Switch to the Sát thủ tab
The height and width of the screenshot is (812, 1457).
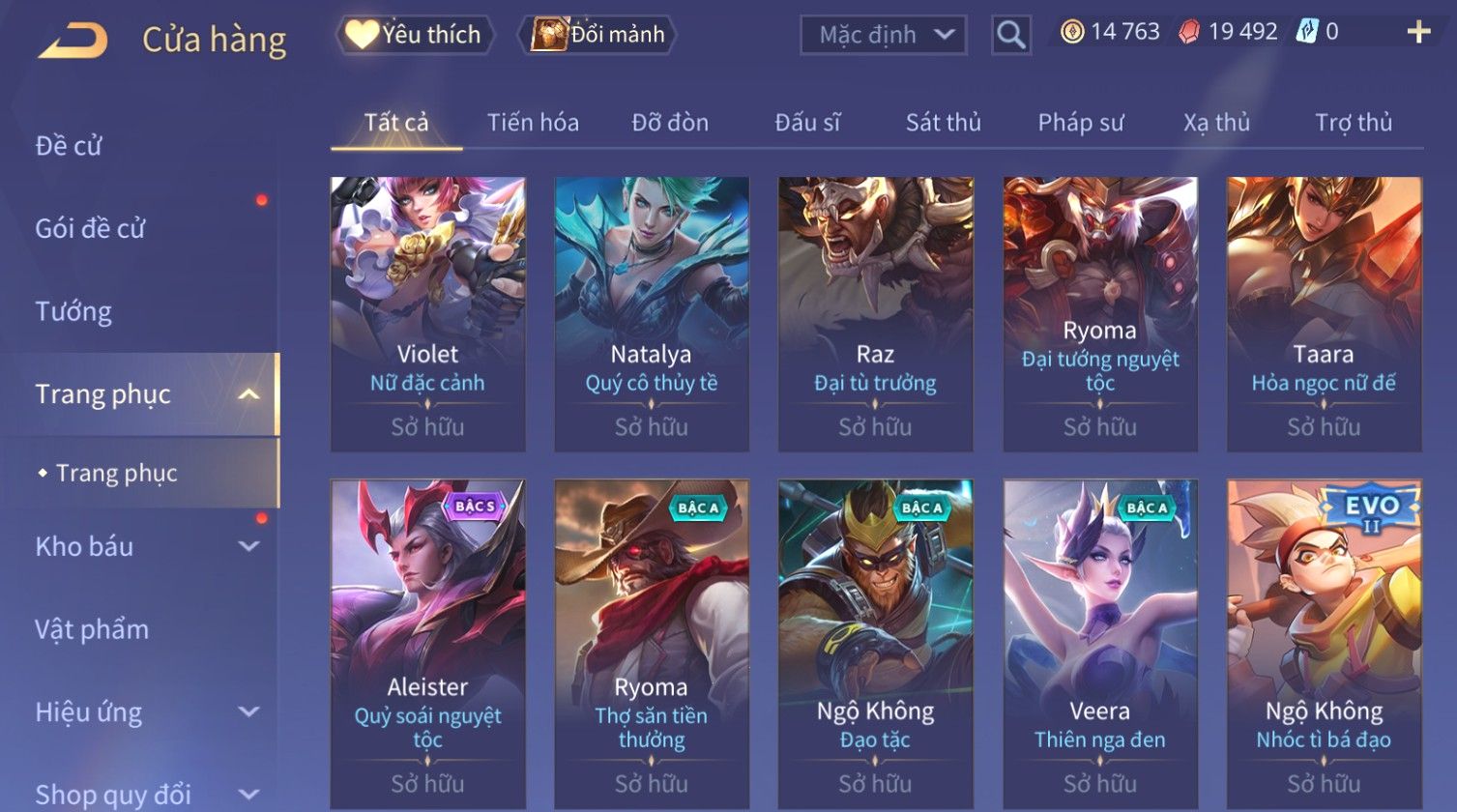tap(943, 123)
